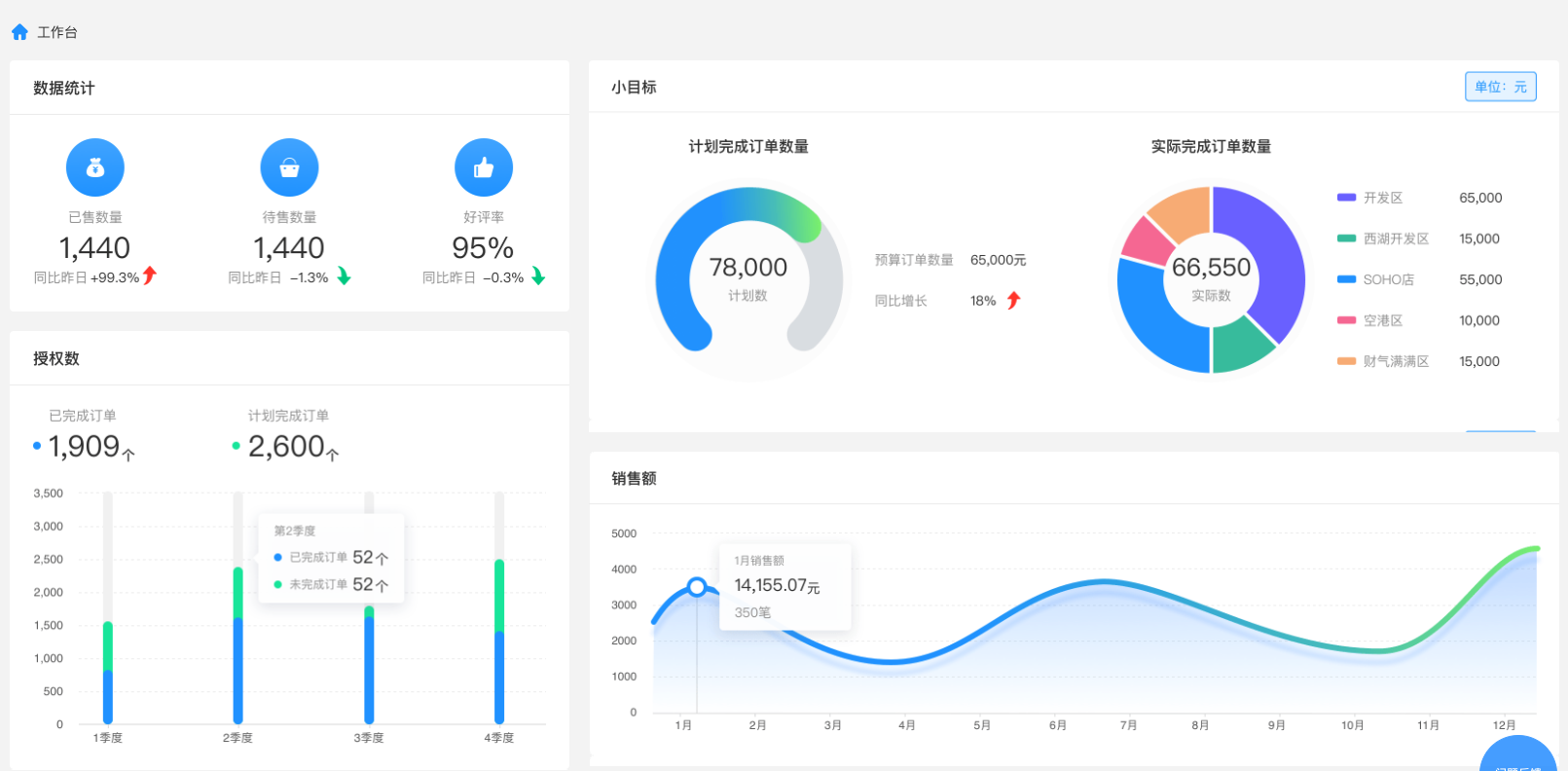Click the 4季度 bar in 授权数 chart

(499, 642)
